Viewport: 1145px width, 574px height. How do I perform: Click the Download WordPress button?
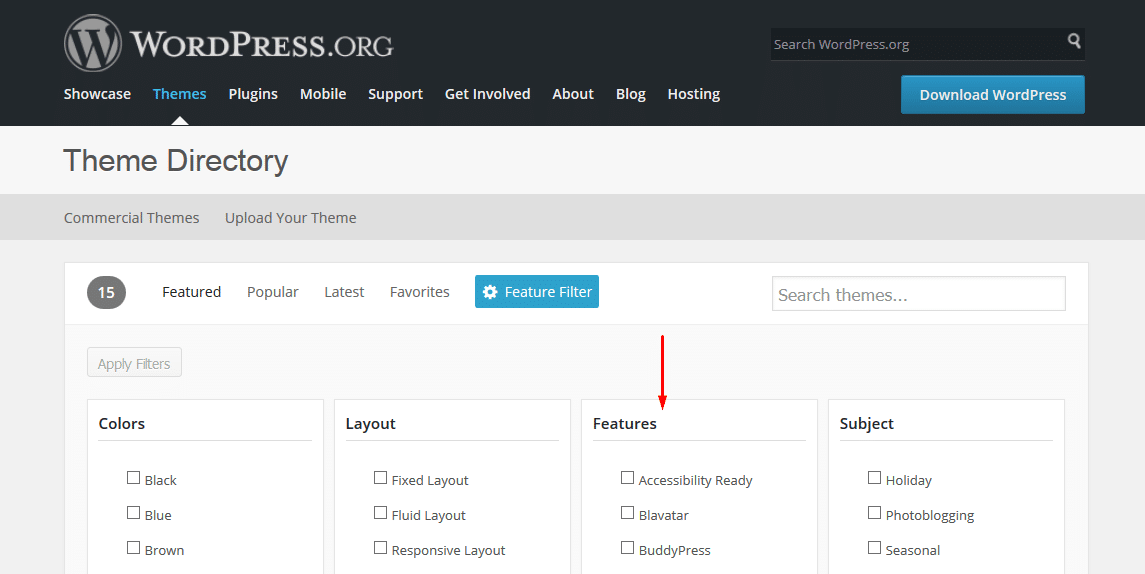[992, 95]
